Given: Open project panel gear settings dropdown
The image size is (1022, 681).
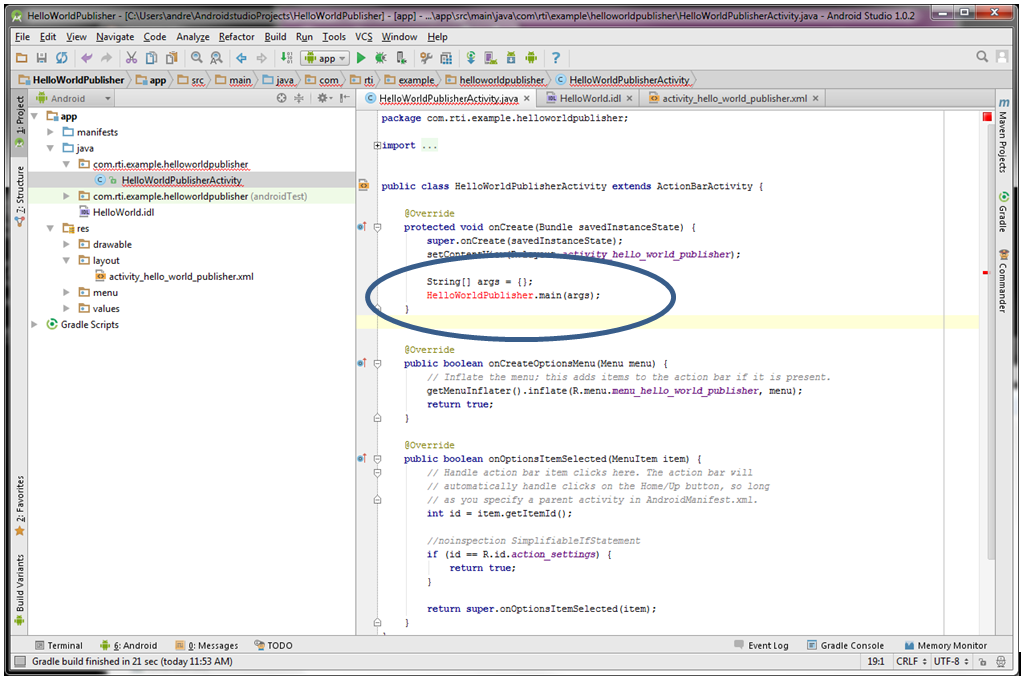Looking at the screenshot, I should 324,98.
